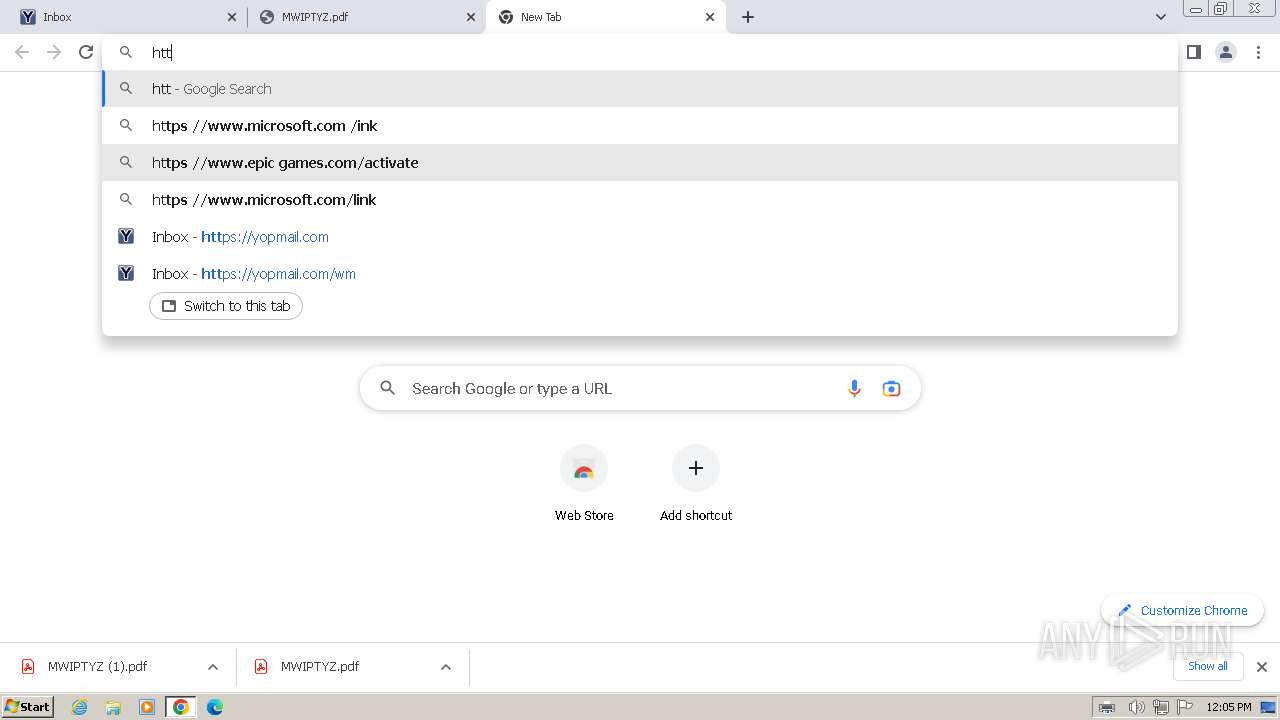
Task: Switch to the Inbox browser tab
Action: (125, 17)
